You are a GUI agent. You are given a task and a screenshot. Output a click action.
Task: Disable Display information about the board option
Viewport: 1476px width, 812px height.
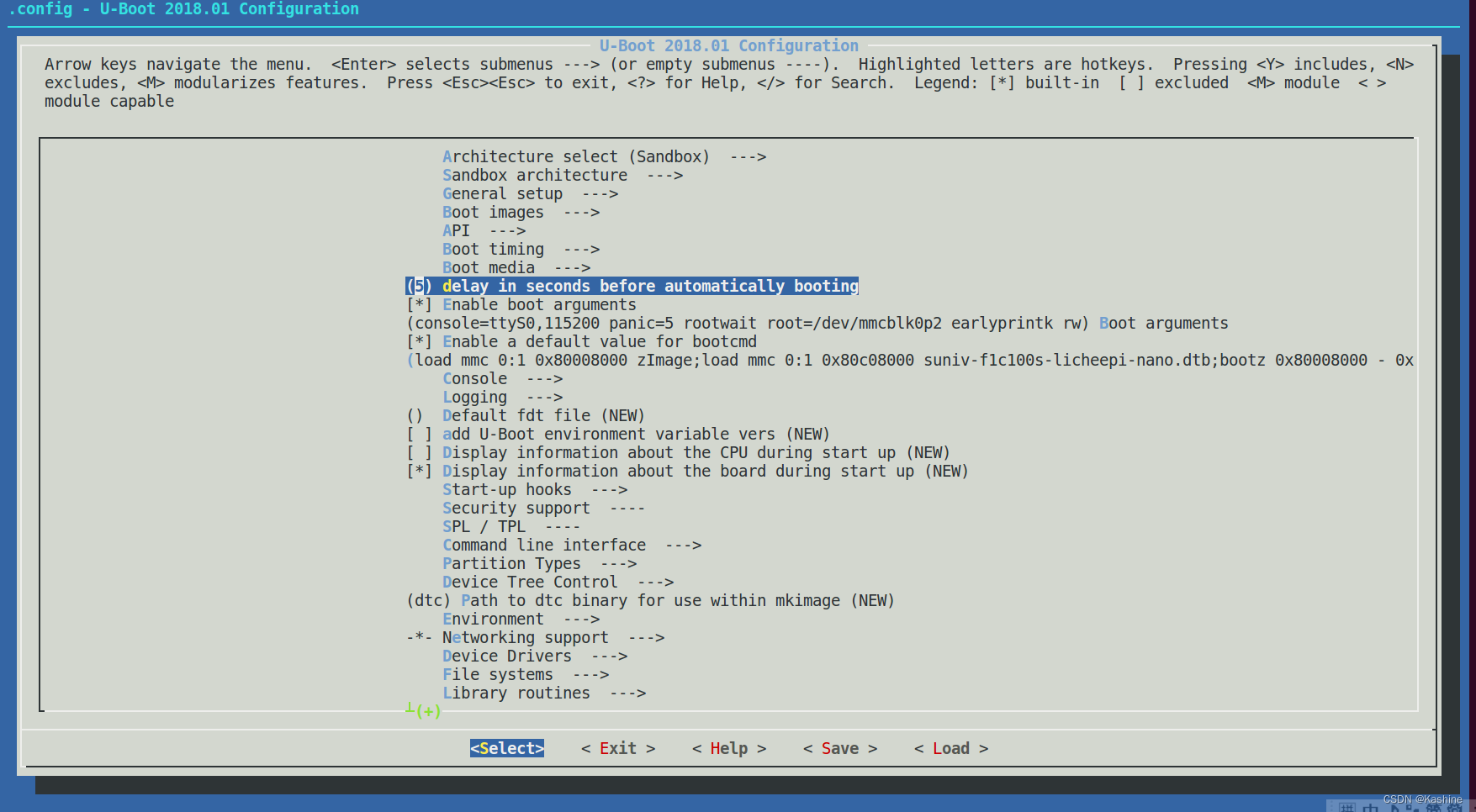(419, 472)
